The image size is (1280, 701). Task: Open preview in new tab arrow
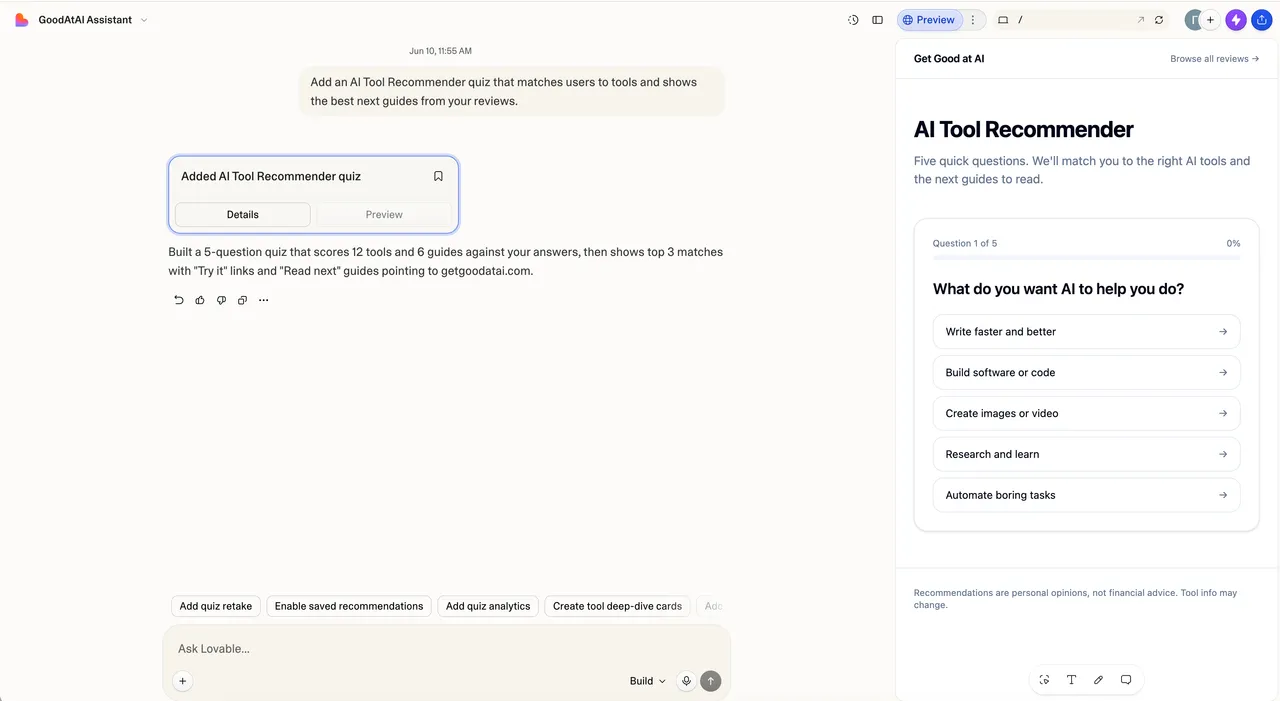coord(1141,20)
